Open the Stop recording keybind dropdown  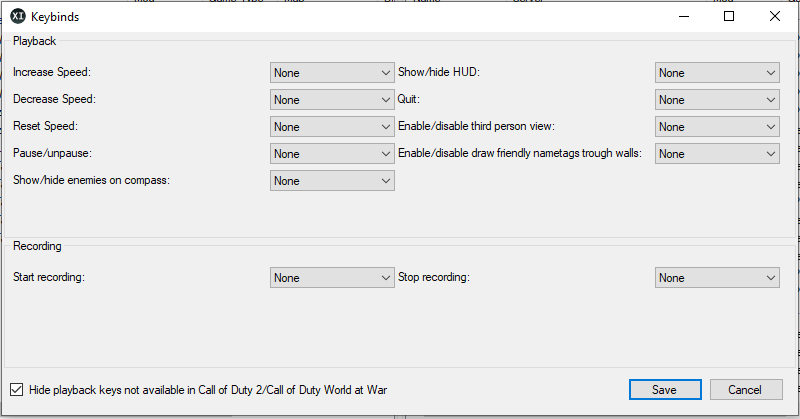pyautogui.click(x=717, y=278)
